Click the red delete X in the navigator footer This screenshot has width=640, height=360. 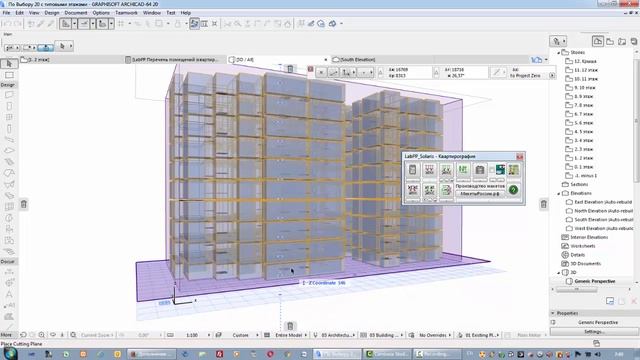pyautogui.click(x=634, y=301)
